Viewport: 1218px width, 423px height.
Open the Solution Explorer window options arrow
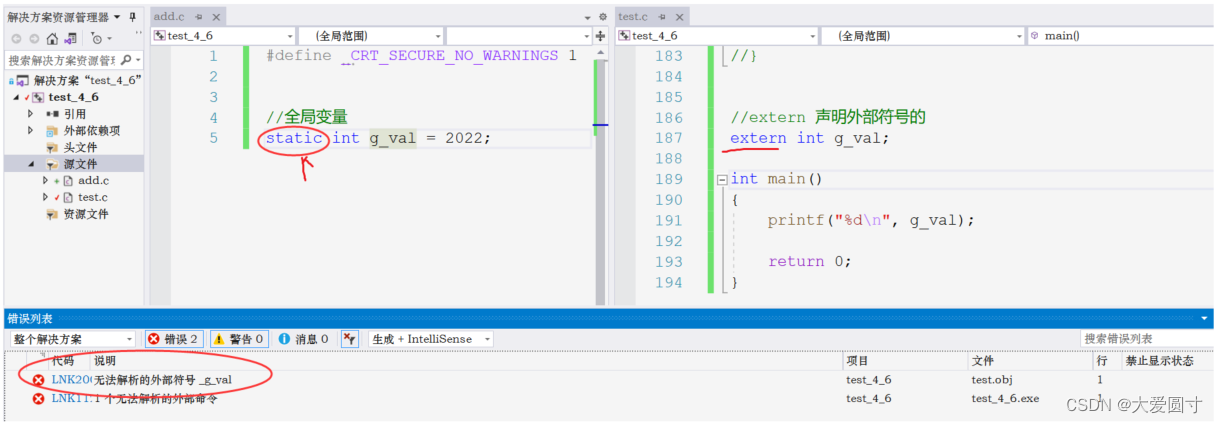click(118, 17)
